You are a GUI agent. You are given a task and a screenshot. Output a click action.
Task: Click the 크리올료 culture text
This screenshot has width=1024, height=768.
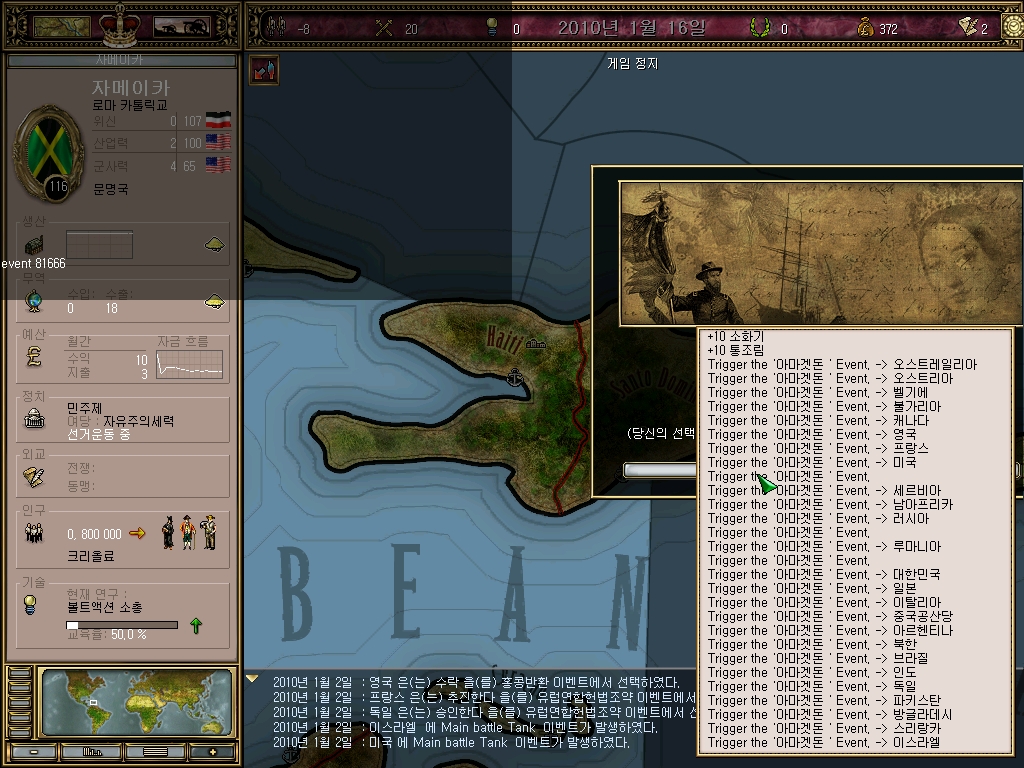tap(90, 556)
